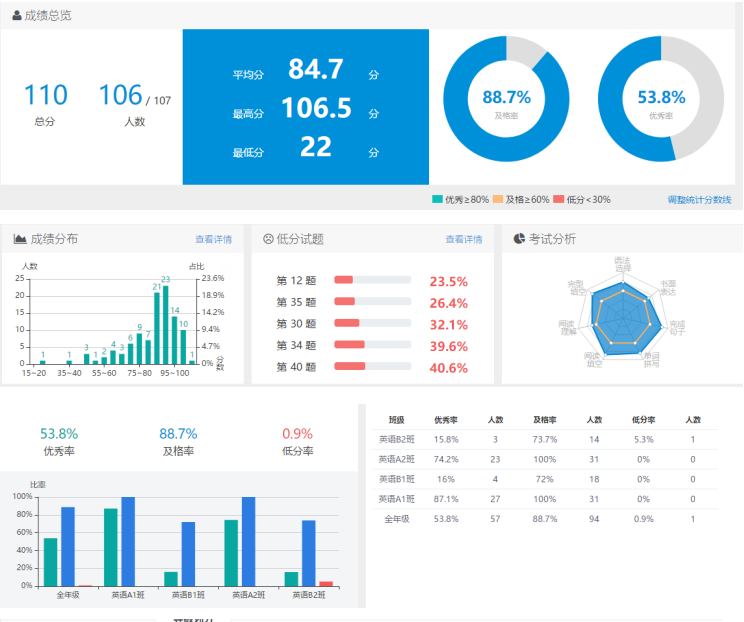Open 查看详情 link in 低分试题 panel
This screenshot has height=622, width=744.
pos(464,240)
